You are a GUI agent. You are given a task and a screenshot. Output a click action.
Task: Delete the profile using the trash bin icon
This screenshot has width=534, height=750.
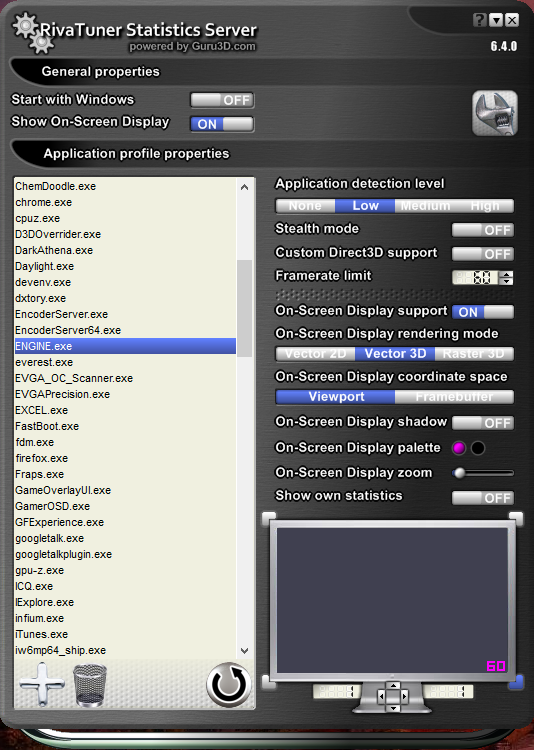[90, 685]
